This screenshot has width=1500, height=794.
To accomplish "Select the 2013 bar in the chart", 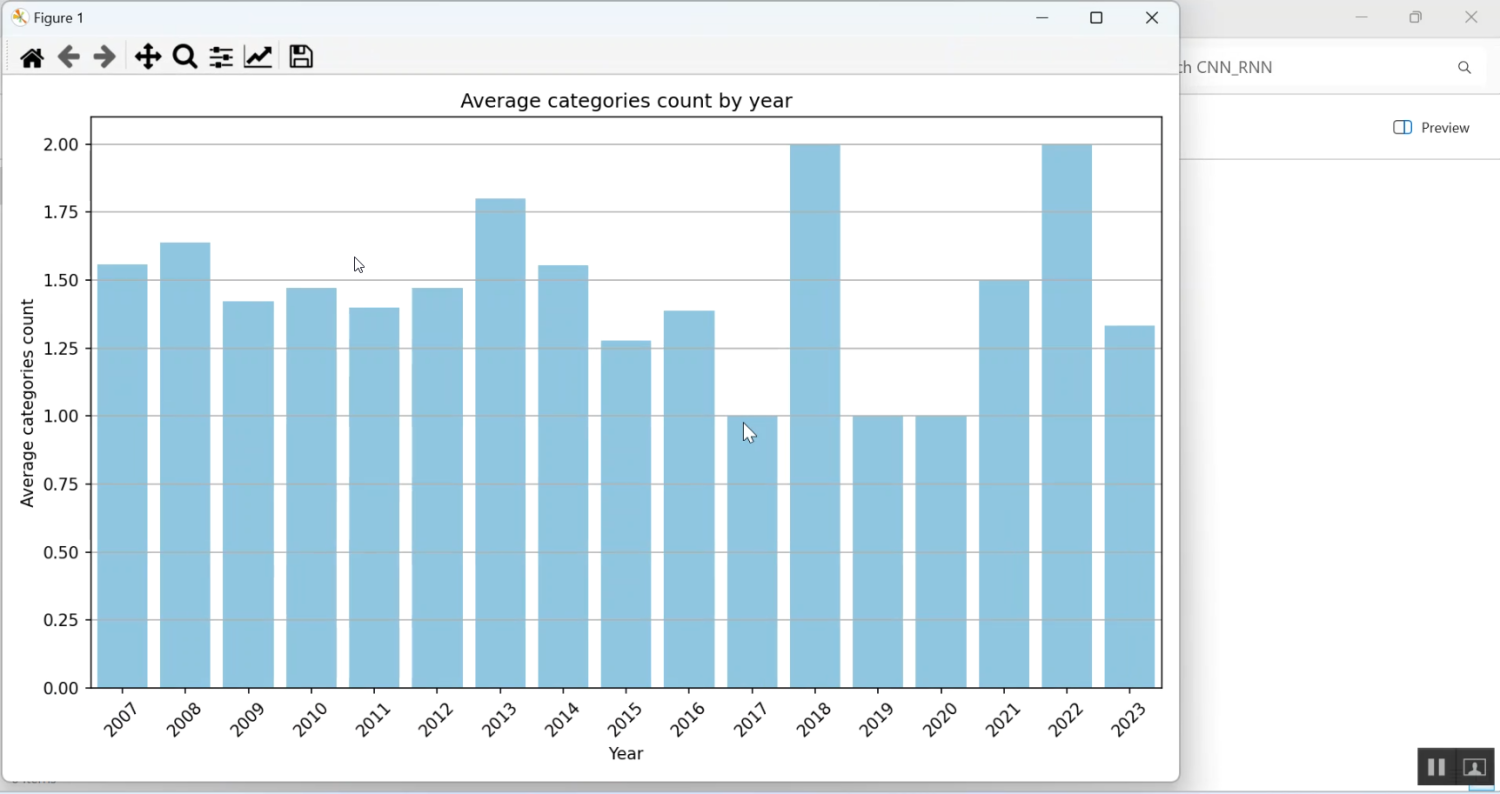I will coord(500,443).
